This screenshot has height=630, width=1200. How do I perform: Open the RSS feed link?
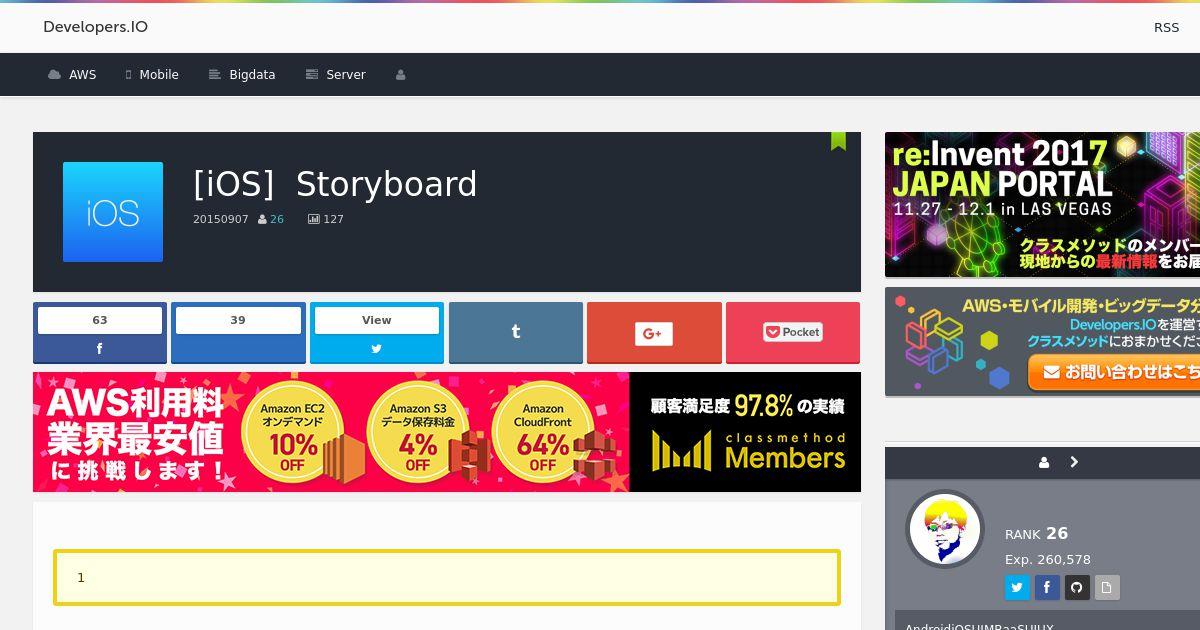(1166, 28)
